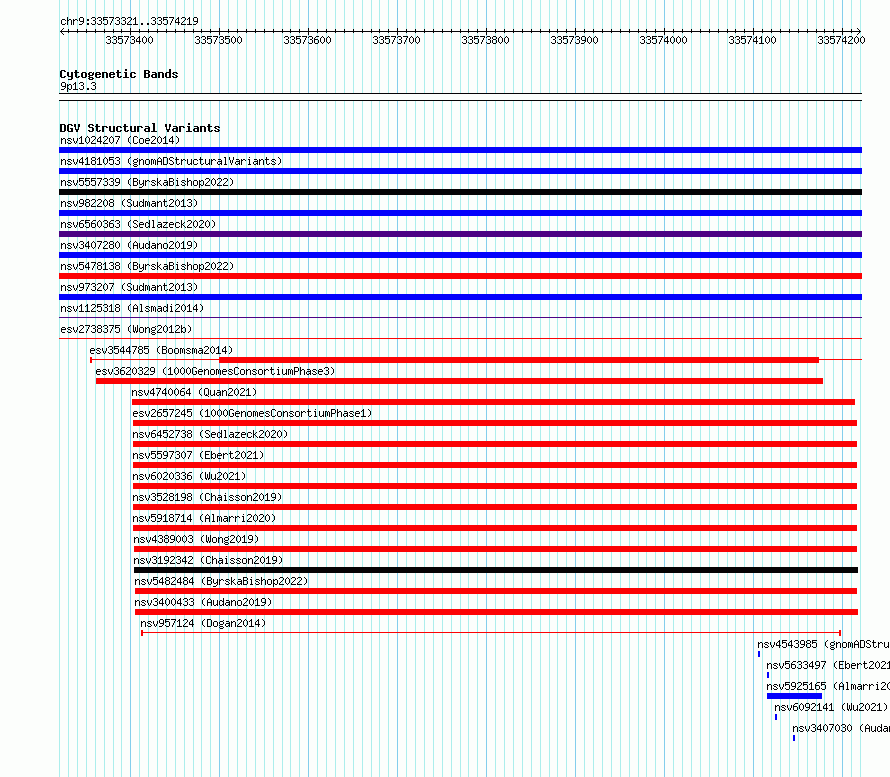
Task: Click purple bar under nsv6560363 (Sedlazeck2020)
Action: [460, 234]
